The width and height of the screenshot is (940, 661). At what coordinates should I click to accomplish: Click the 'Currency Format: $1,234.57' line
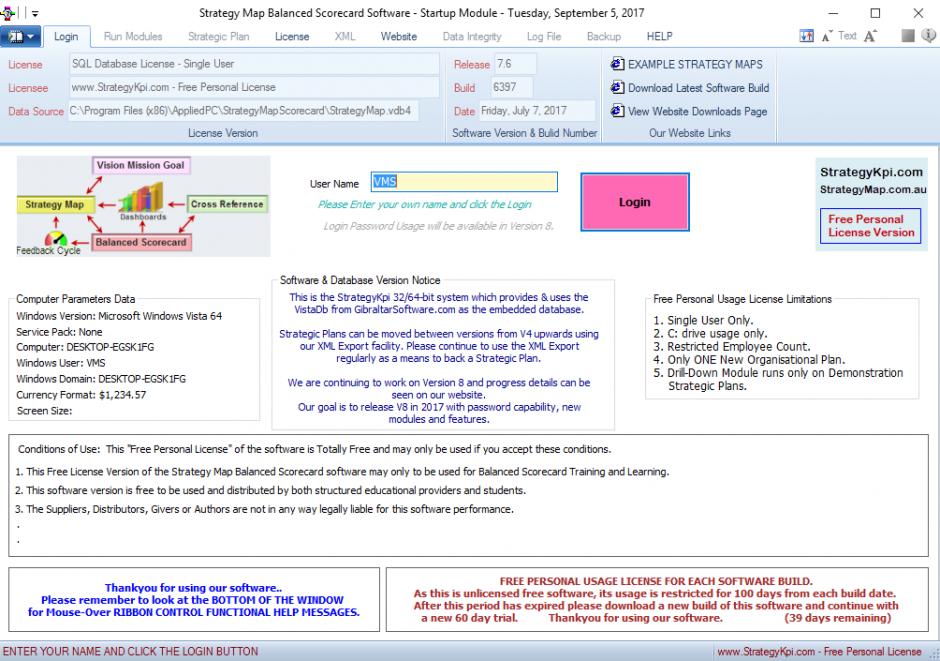point(81,395)
